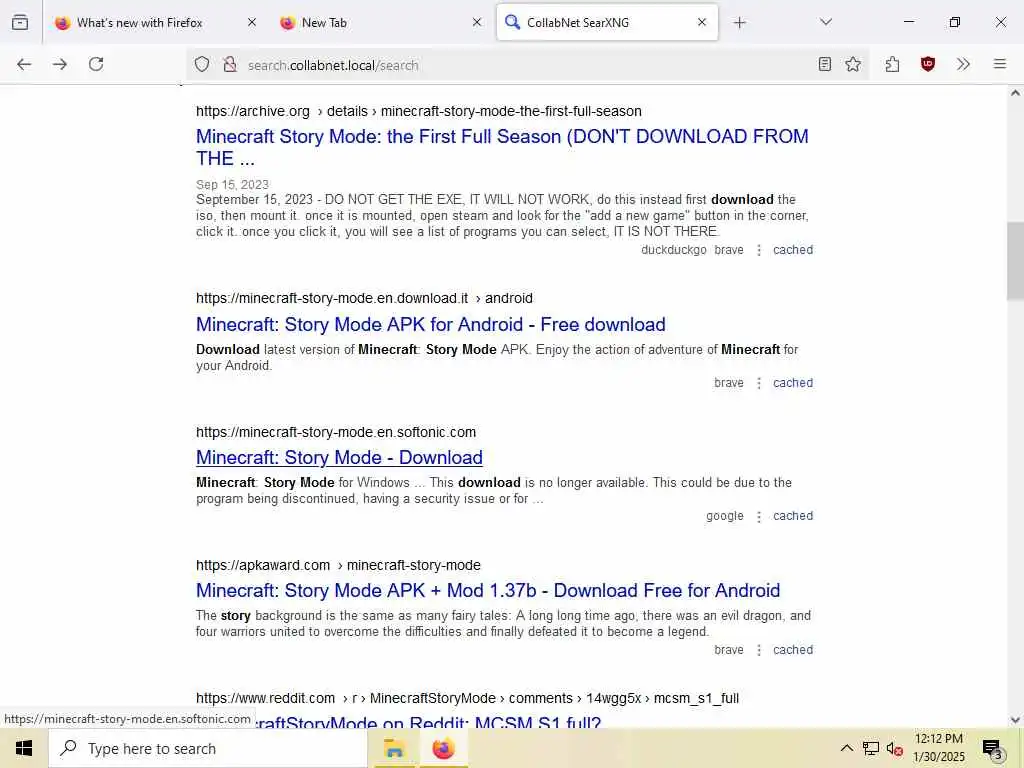This screenshot has width=1024, height=768.
Task: Open a new tab with plus button
Action: 739,23
